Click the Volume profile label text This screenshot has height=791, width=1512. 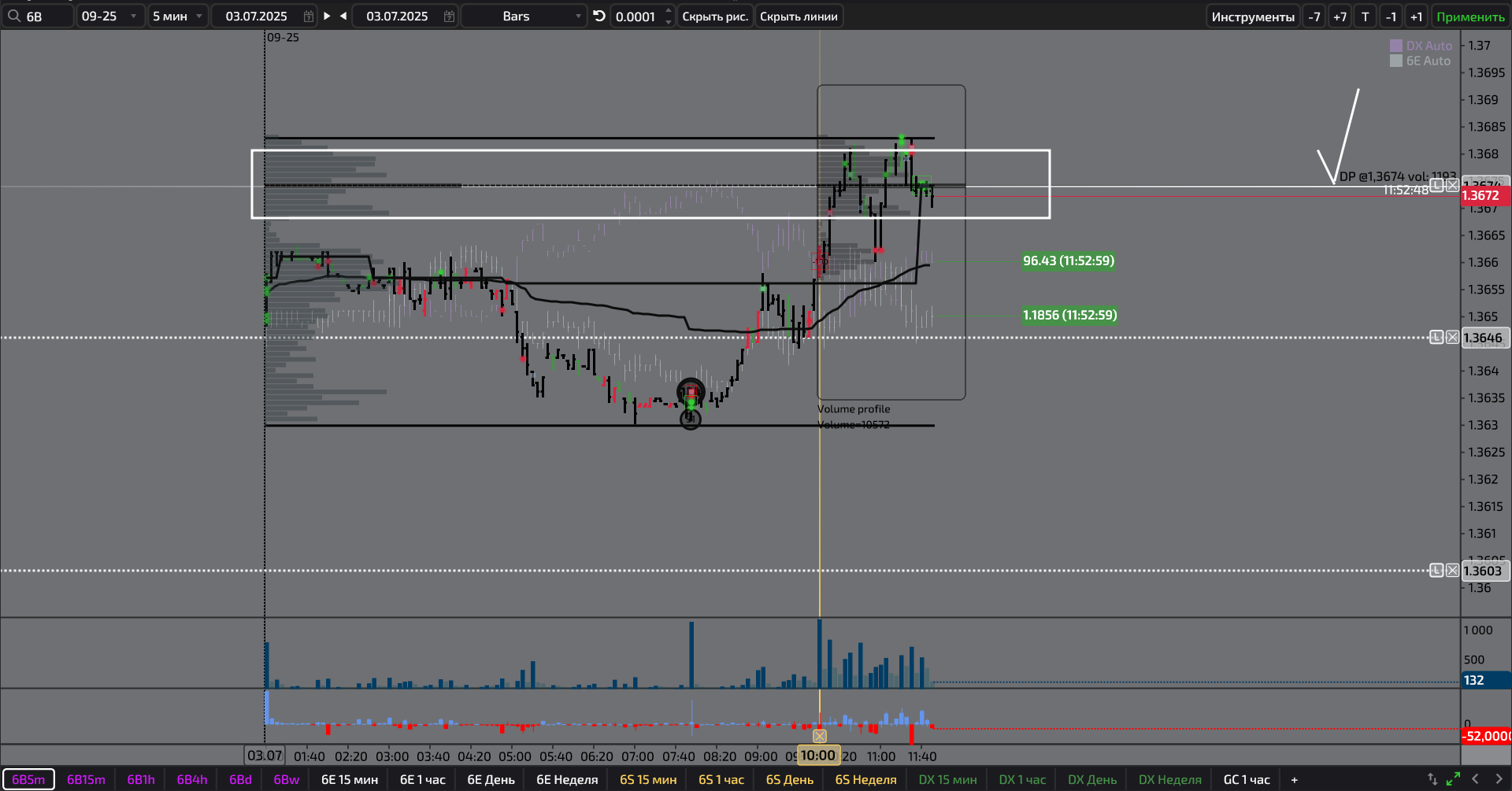(x=854, y=408)
